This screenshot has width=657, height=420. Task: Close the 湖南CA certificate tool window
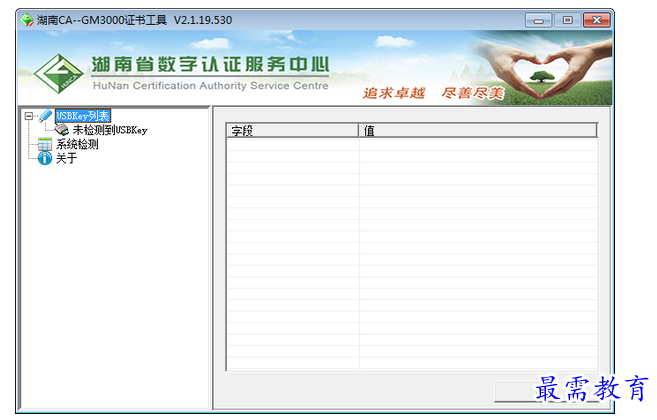point(597,20)
